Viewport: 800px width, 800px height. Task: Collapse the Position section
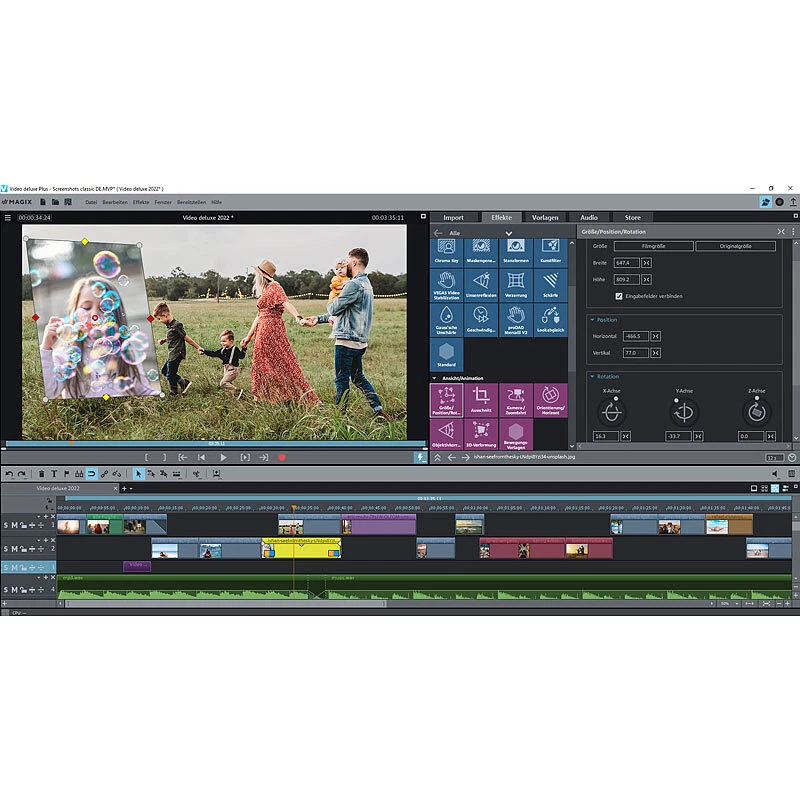[593, 319]
